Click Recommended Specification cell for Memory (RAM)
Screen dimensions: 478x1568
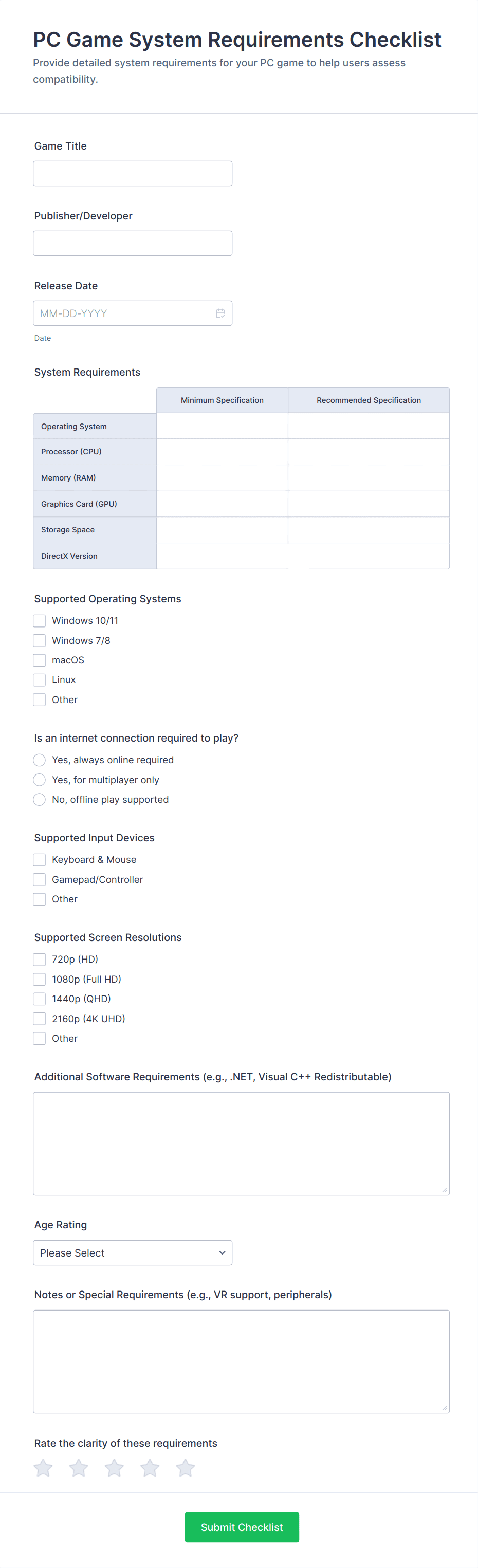pos(369,478)
